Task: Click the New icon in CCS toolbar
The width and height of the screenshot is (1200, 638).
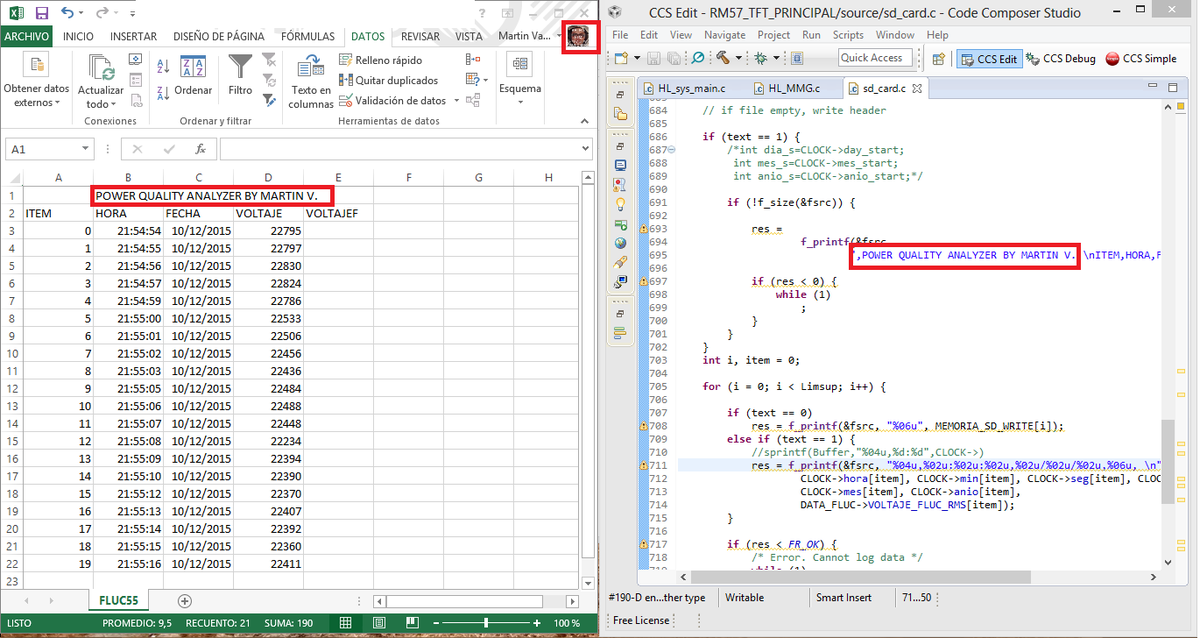Action: point(621,58)
